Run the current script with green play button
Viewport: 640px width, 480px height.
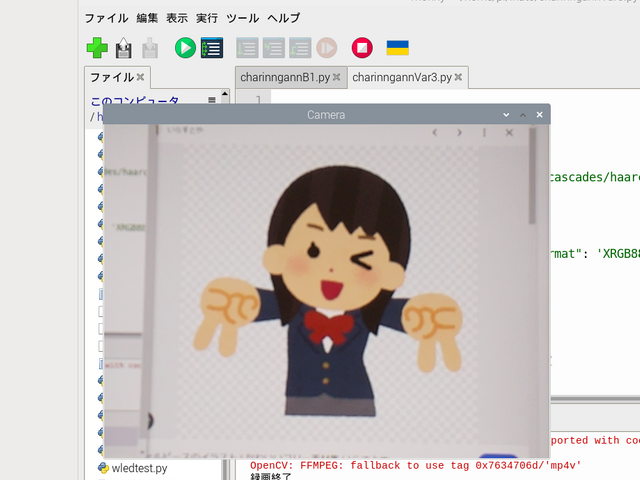[185, 48]
